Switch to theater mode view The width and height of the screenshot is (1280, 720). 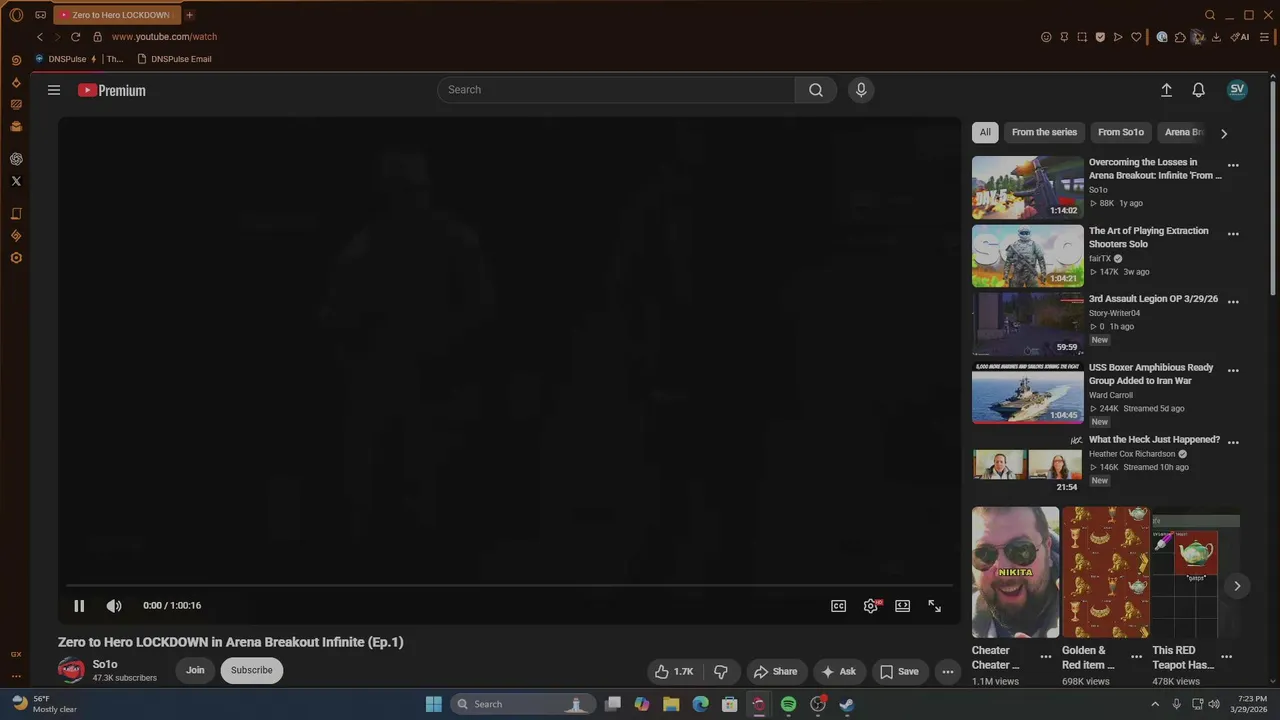pos(903,606)
